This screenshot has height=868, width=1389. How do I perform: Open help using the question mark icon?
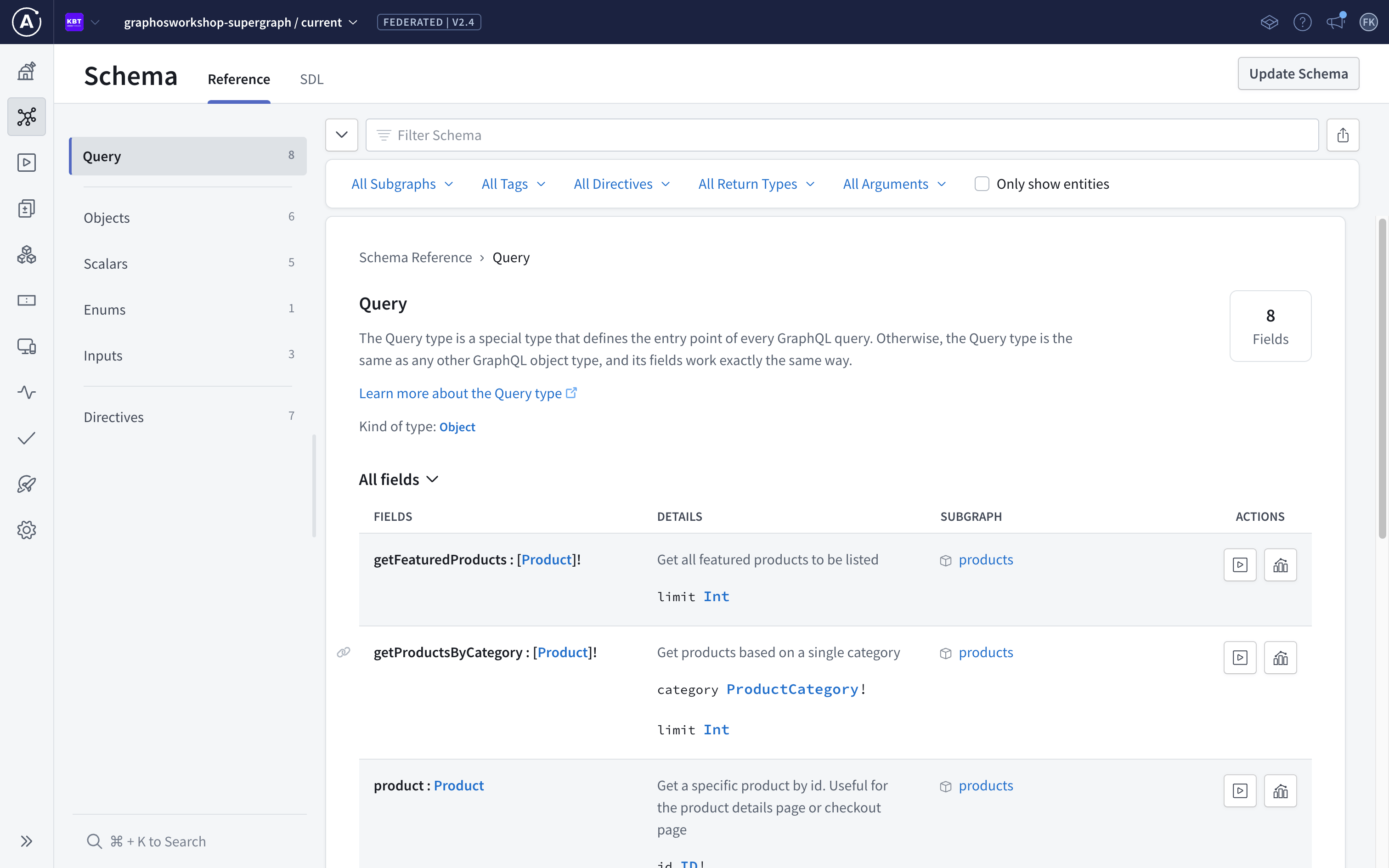pos(1302,22)
